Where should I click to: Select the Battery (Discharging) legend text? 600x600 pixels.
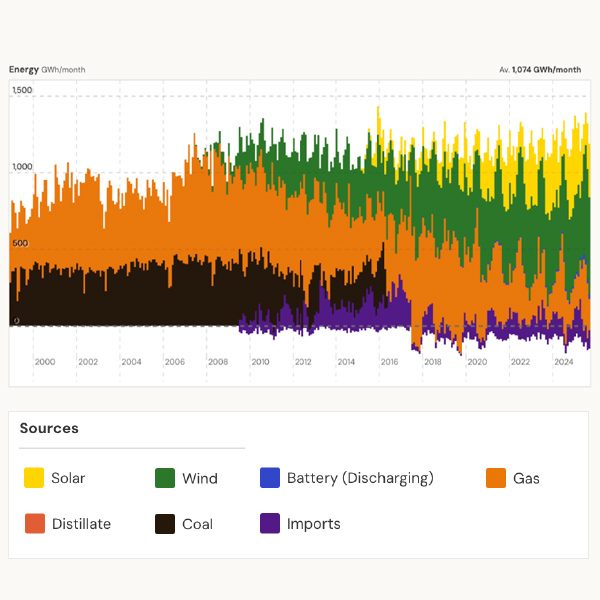click(x=360, y=478)
